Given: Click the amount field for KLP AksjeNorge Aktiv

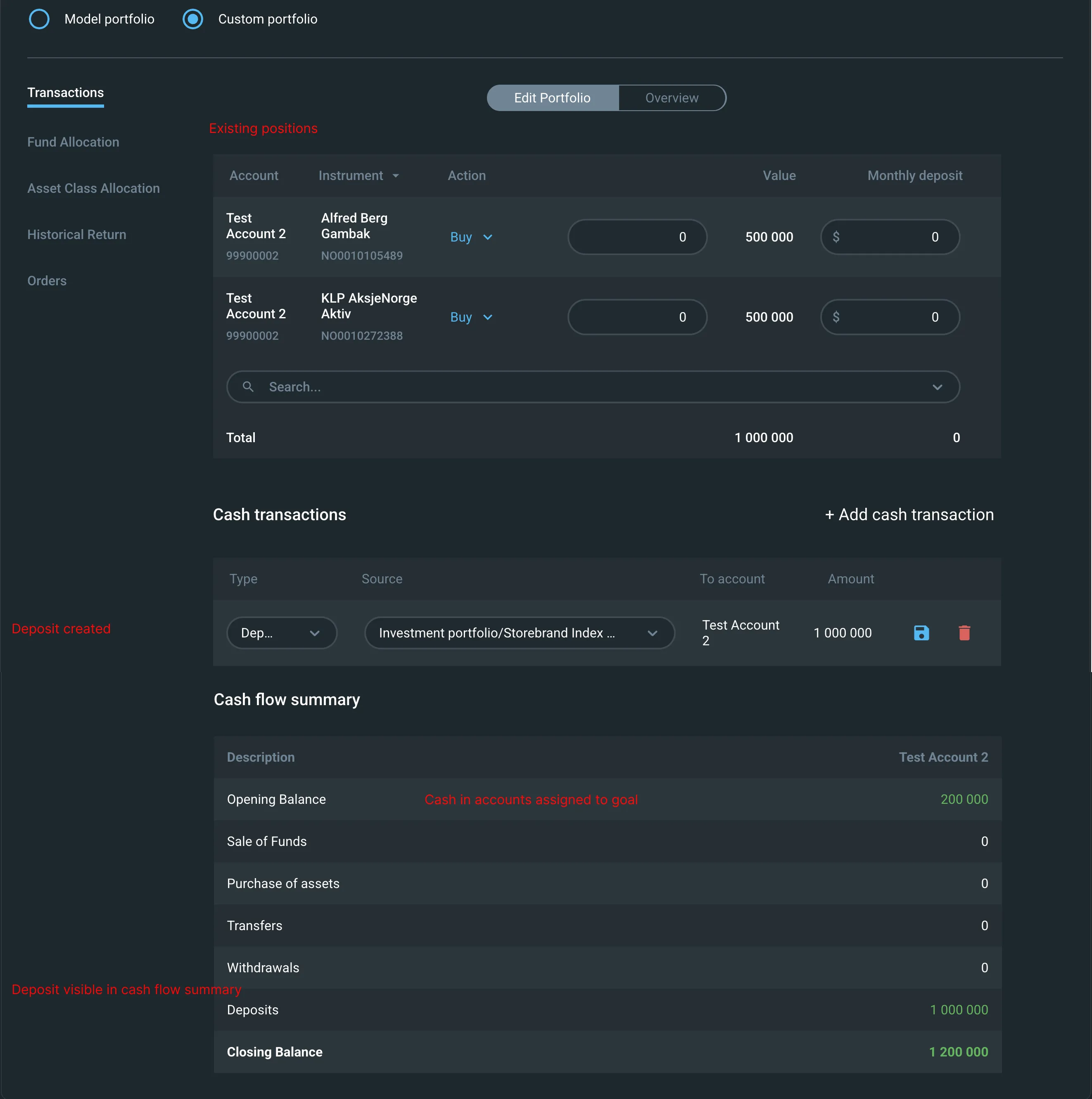Looking at the screenshot, I should pyautogui.click(x=637, y=317).
